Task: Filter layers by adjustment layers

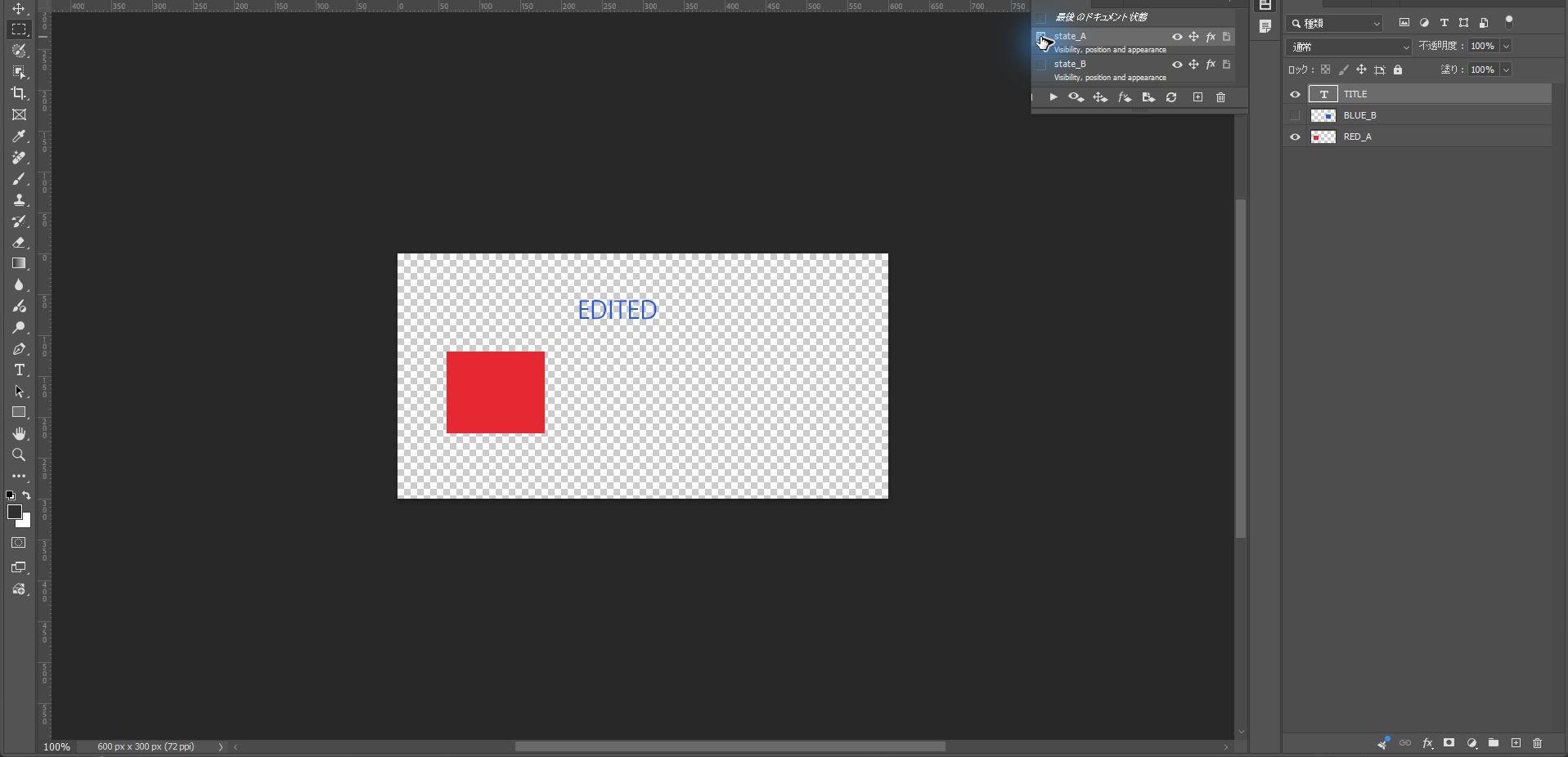Action: (x=1424, y=23)
